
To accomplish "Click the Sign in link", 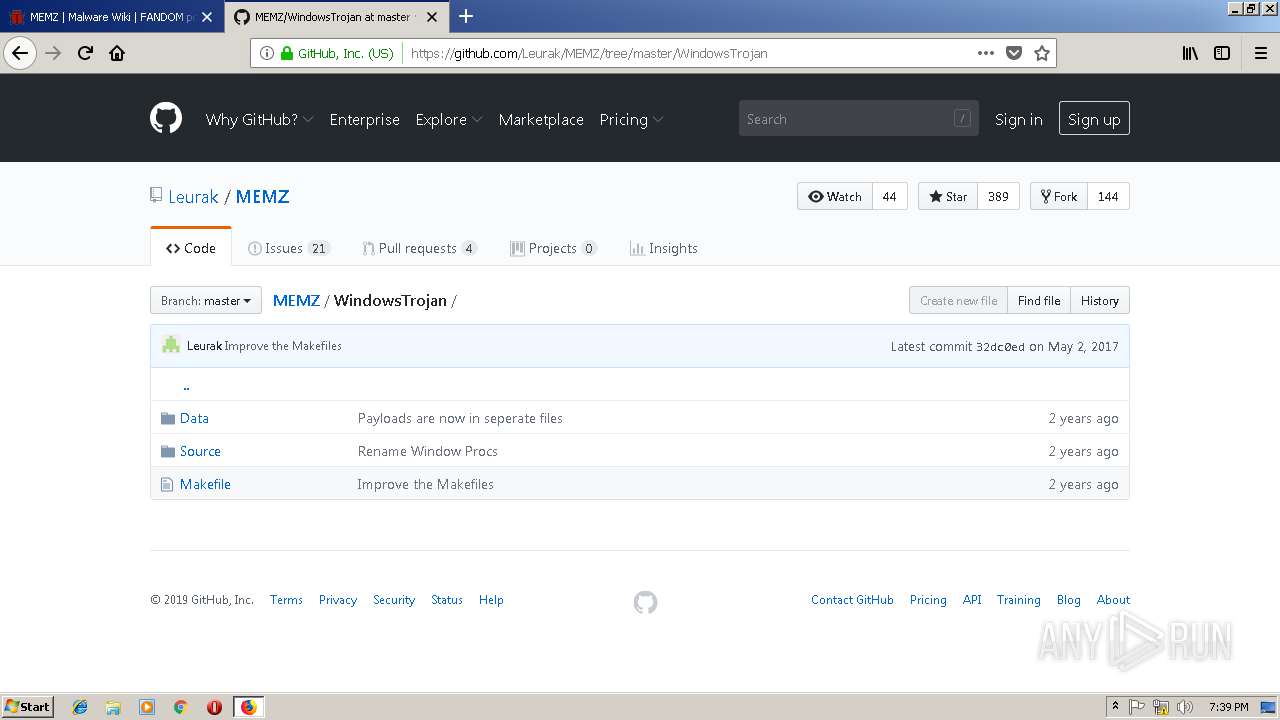I will (1018, 119).
